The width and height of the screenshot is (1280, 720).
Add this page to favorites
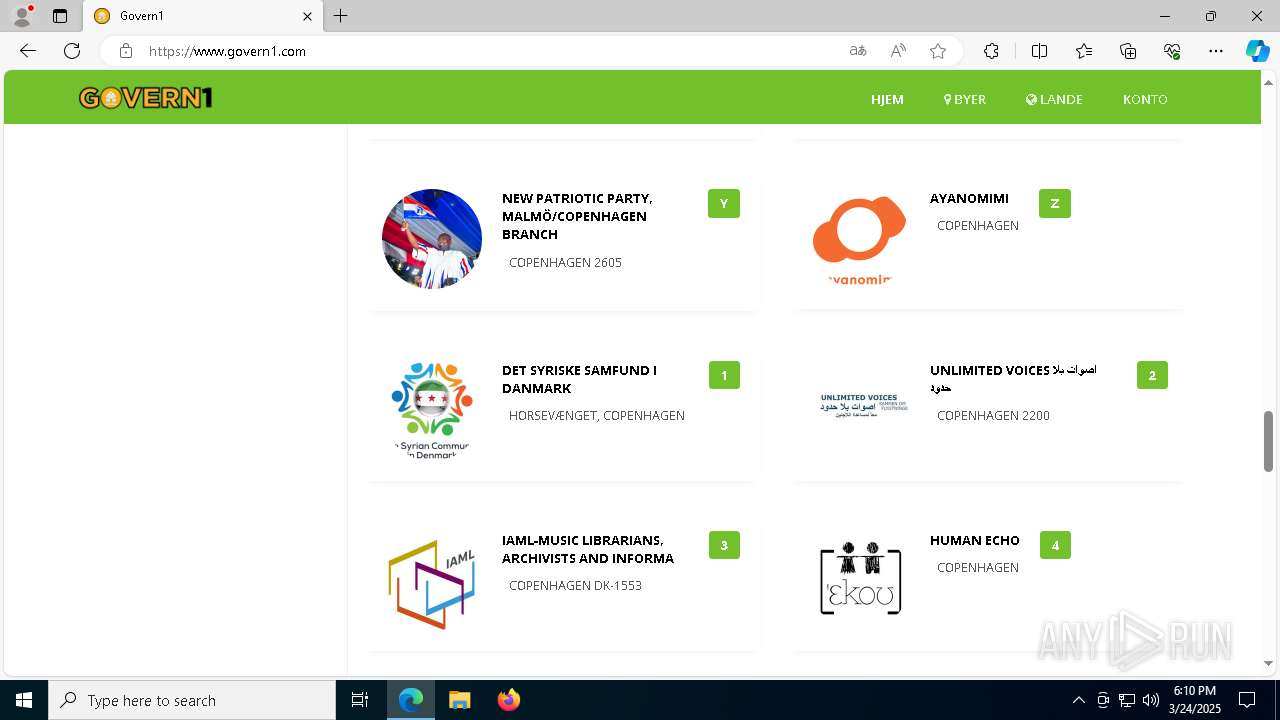tap(938, 51)
